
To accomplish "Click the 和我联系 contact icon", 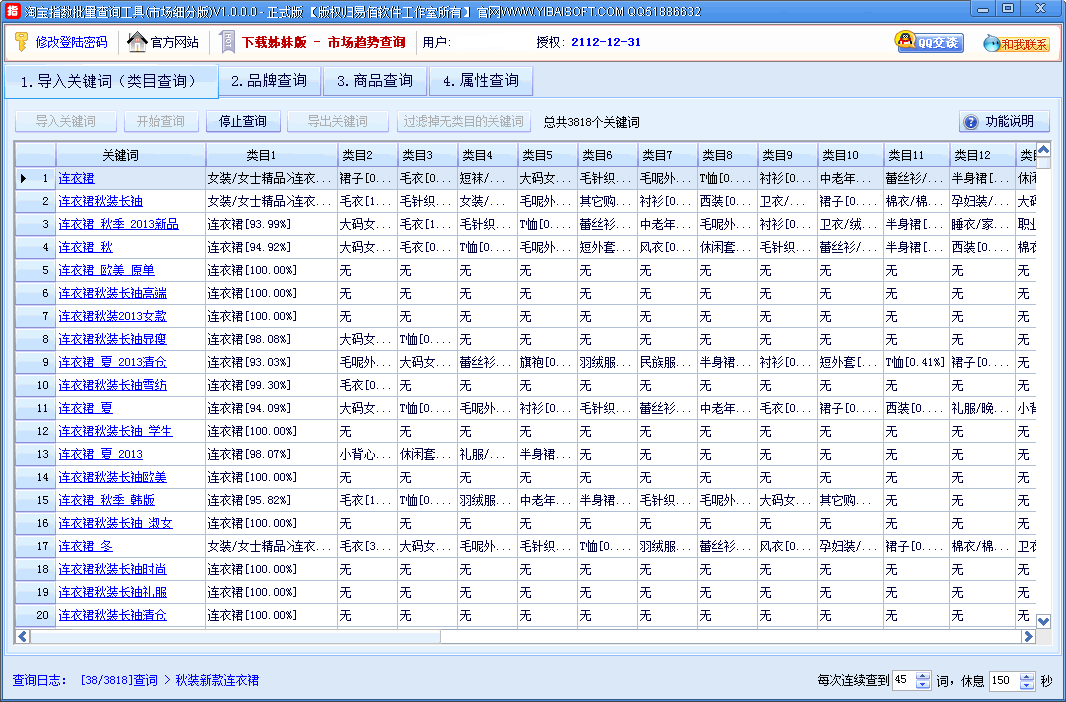I will (x=1016, y=43).
